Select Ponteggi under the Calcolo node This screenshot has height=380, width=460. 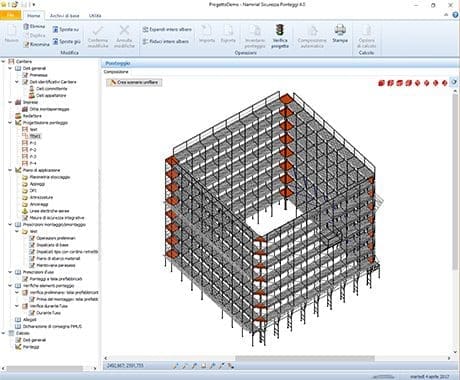[x=31, y=347]
